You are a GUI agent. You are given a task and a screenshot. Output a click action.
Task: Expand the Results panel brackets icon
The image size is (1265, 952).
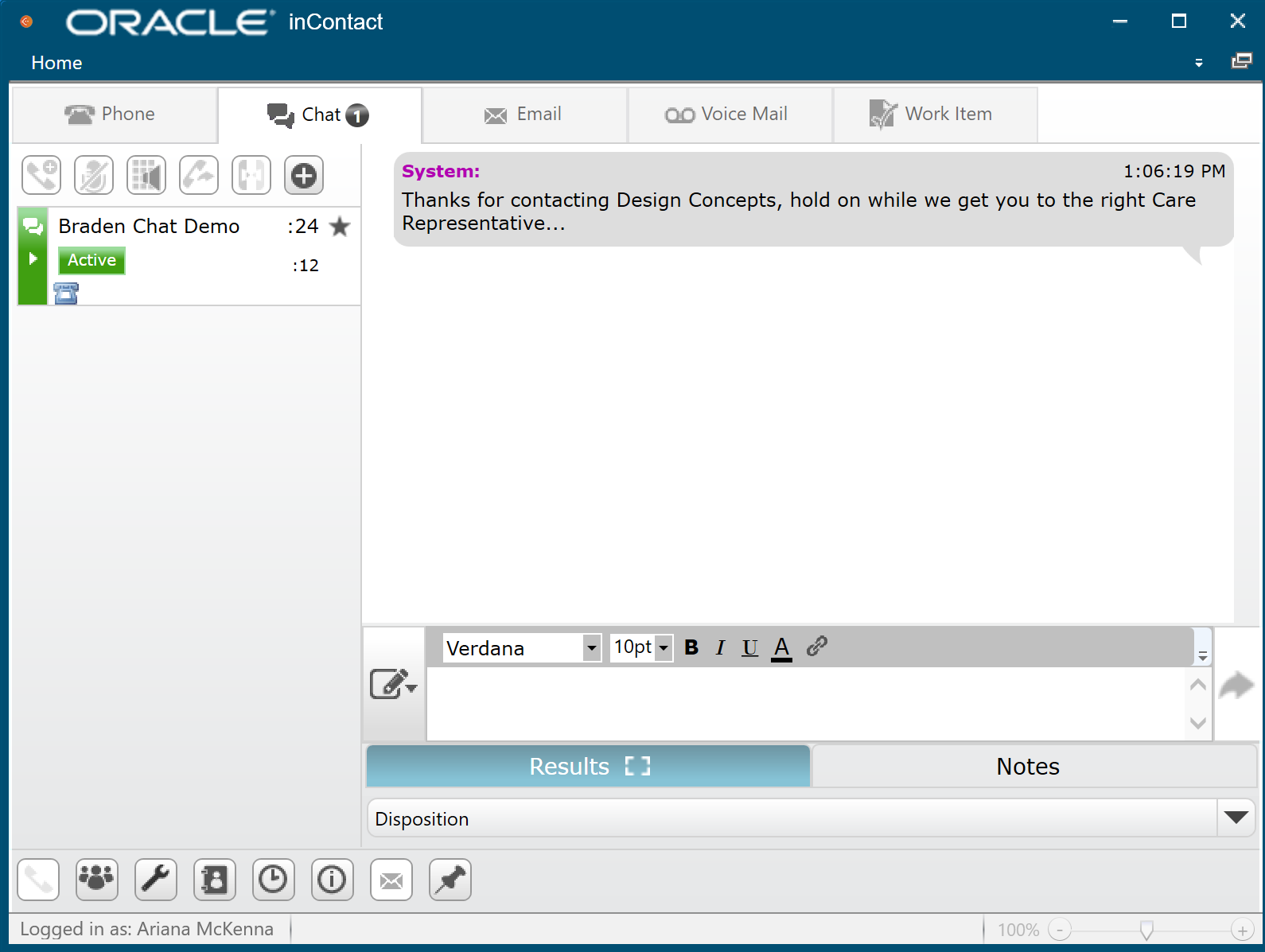[x=637, y=766]
